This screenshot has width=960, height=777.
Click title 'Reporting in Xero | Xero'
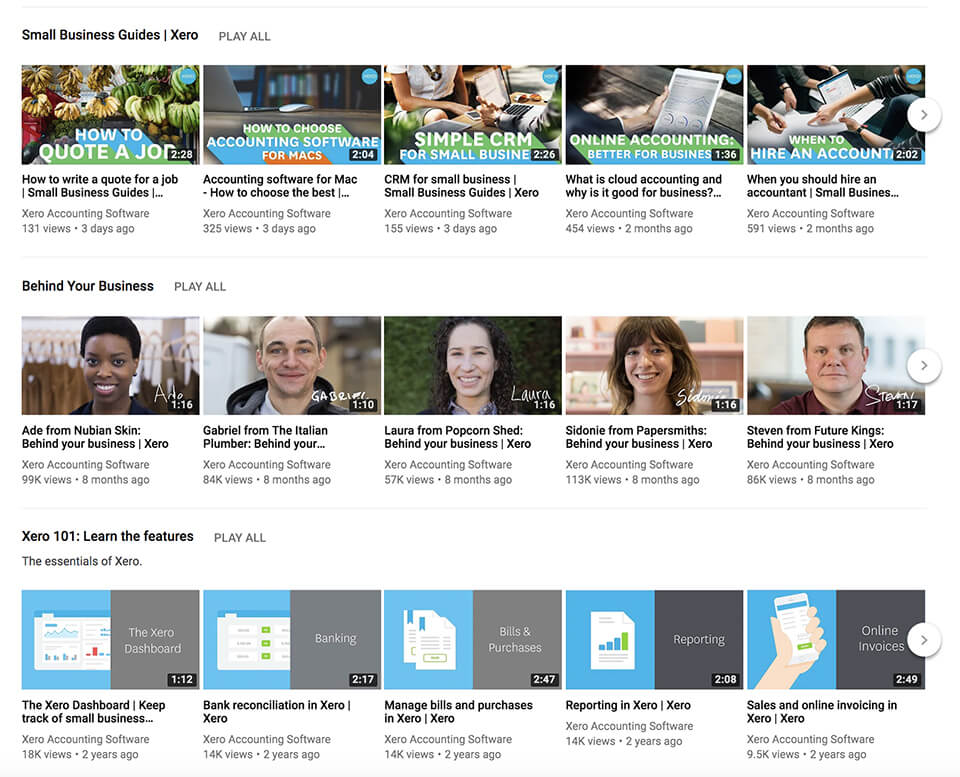click(x=628, y=705)
